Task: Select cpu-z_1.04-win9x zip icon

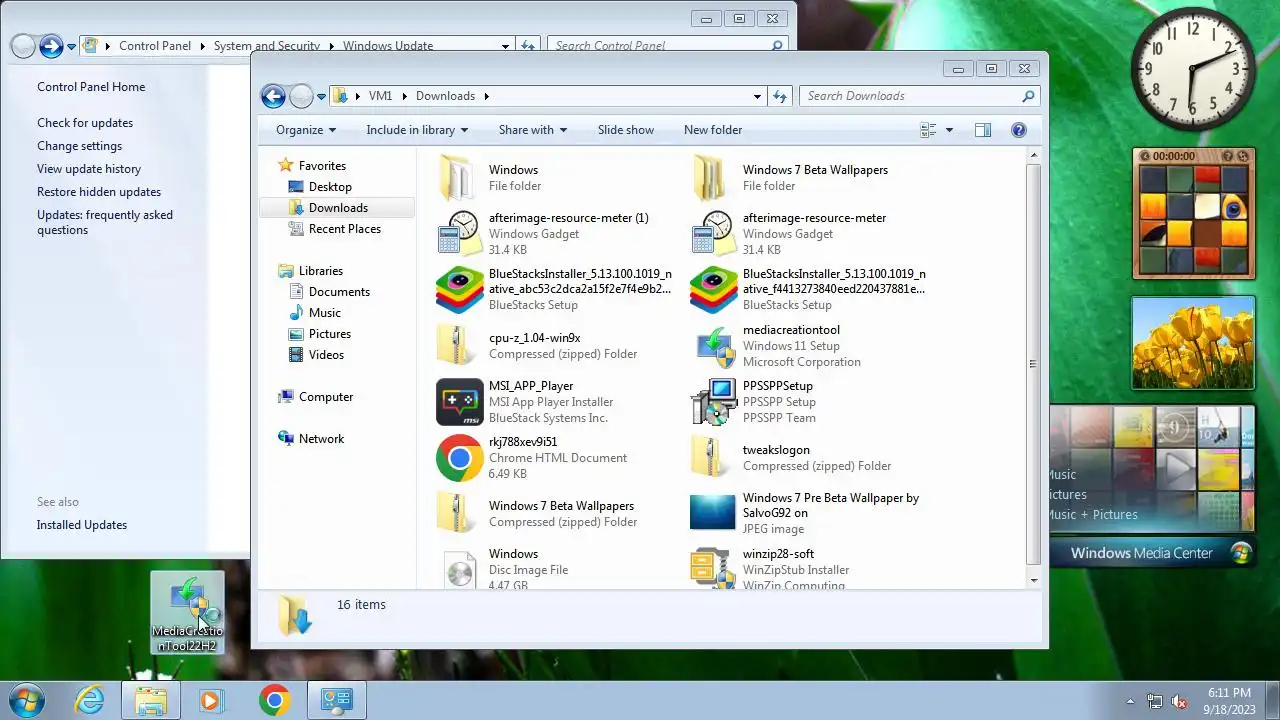Action: (x=458, y=346)
